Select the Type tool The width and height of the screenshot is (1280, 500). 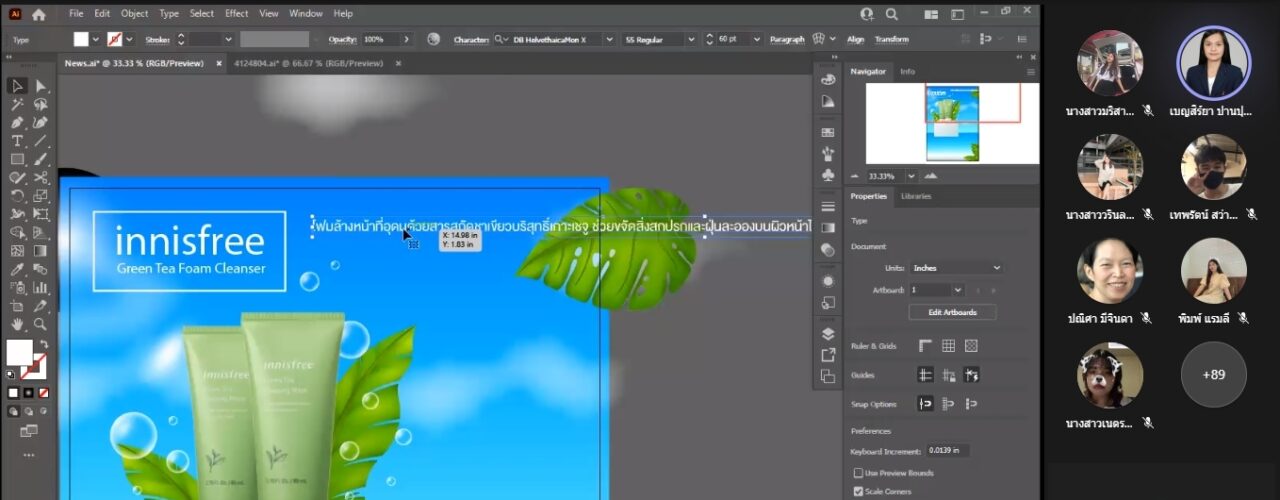point(17,141)
